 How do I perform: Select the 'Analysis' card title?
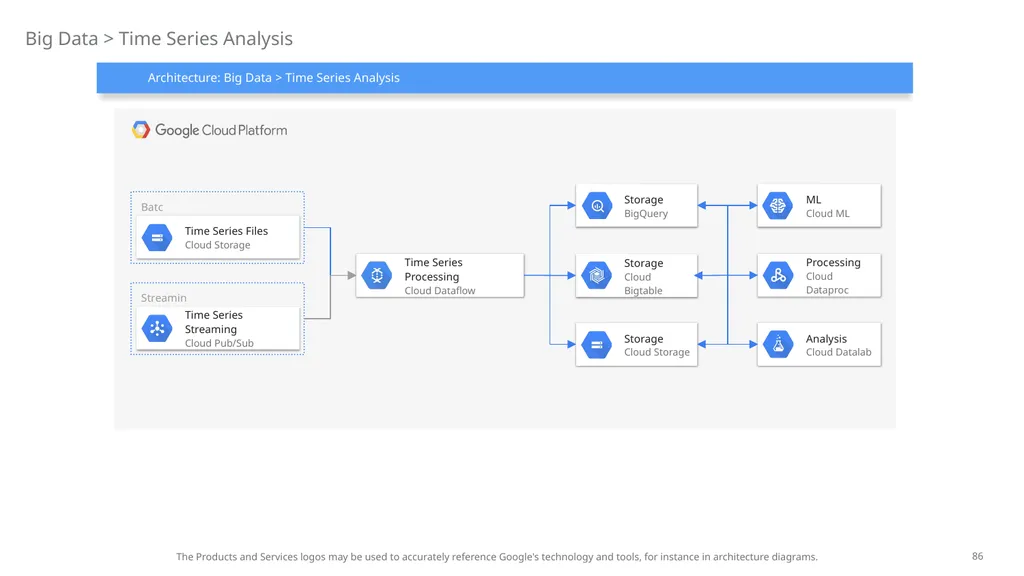826,339
